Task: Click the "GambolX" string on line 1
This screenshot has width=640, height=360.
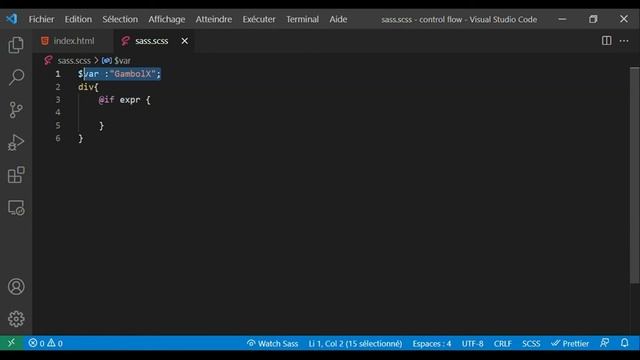Action: tap(132, 74)
